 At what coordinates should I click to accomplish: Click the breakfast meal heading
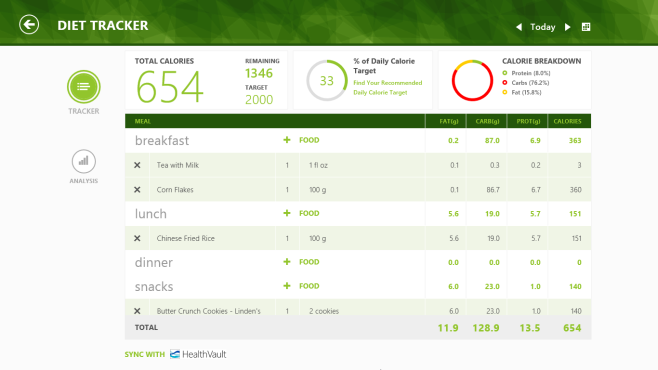[x=162, y=141]
